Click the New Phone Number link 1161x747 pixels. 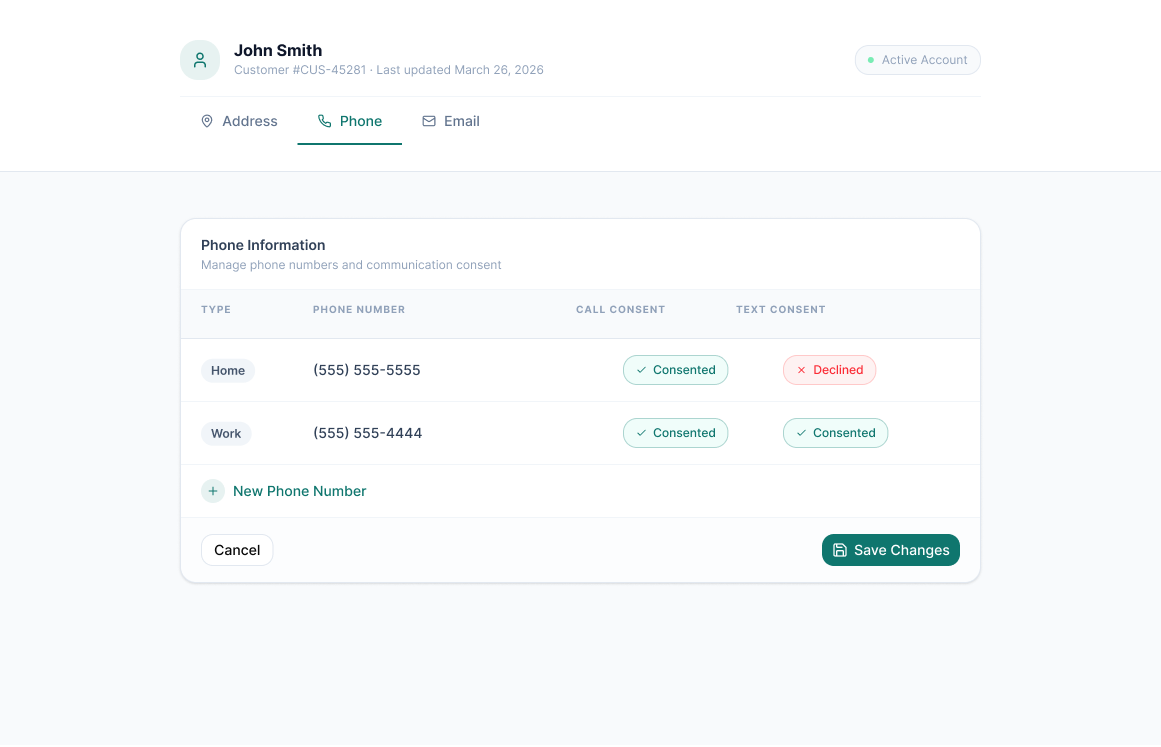click(x=299, y=491)
